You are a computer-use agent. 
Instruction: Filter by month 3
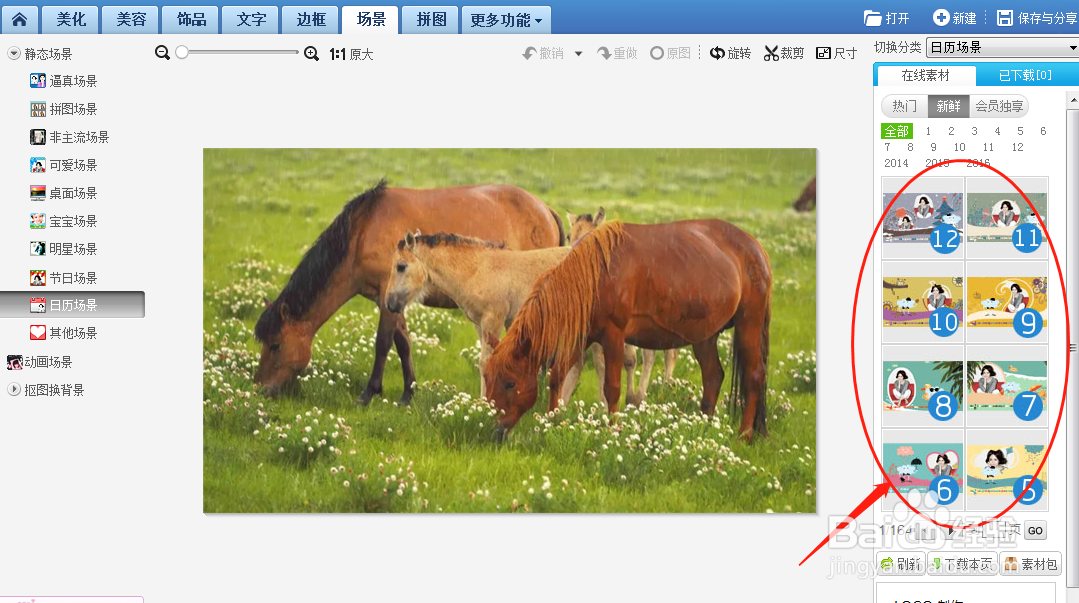[x=974, y=131]
